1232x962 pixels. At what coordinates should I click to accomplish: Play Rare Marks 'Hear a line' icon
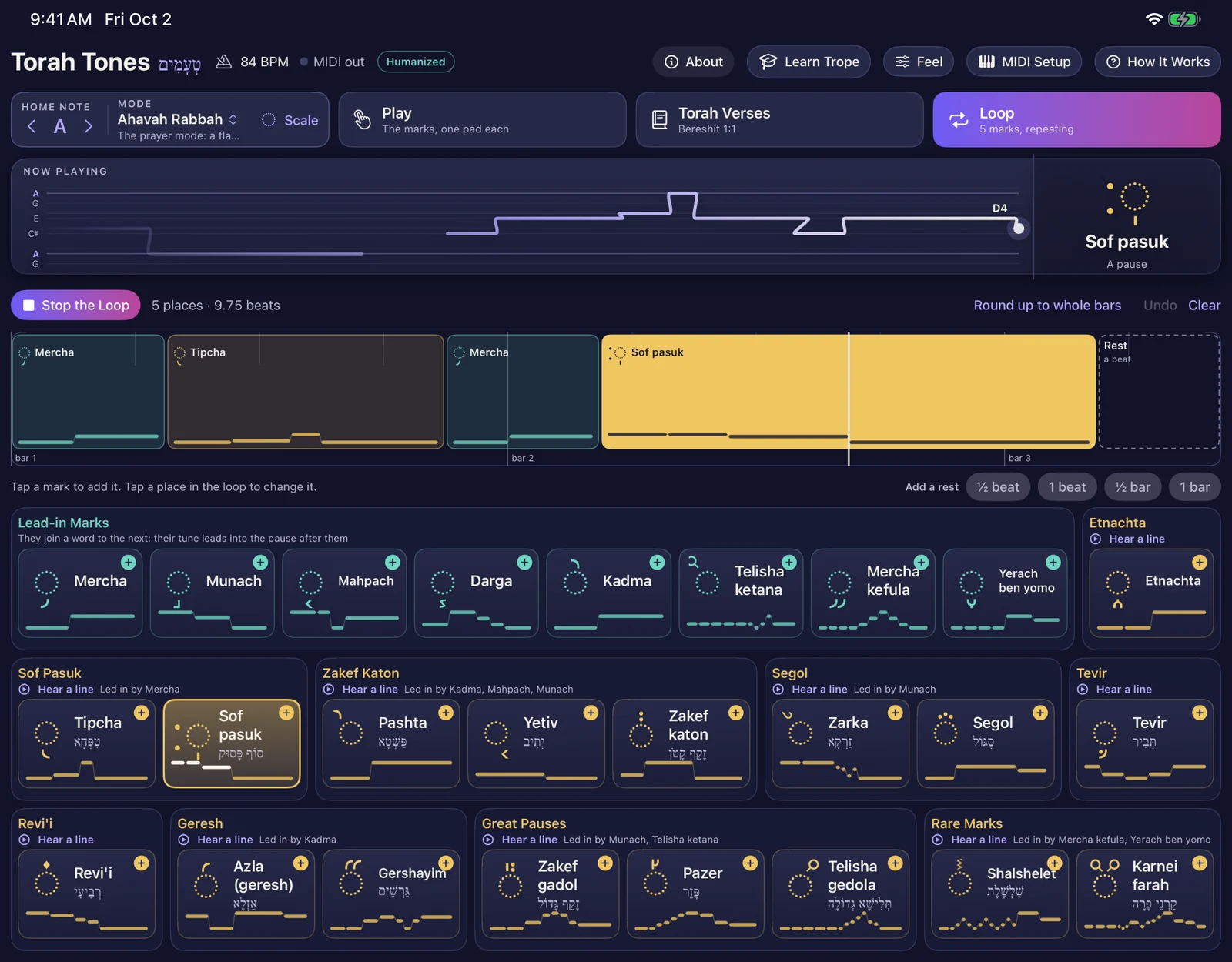click(x=938, y=840)
